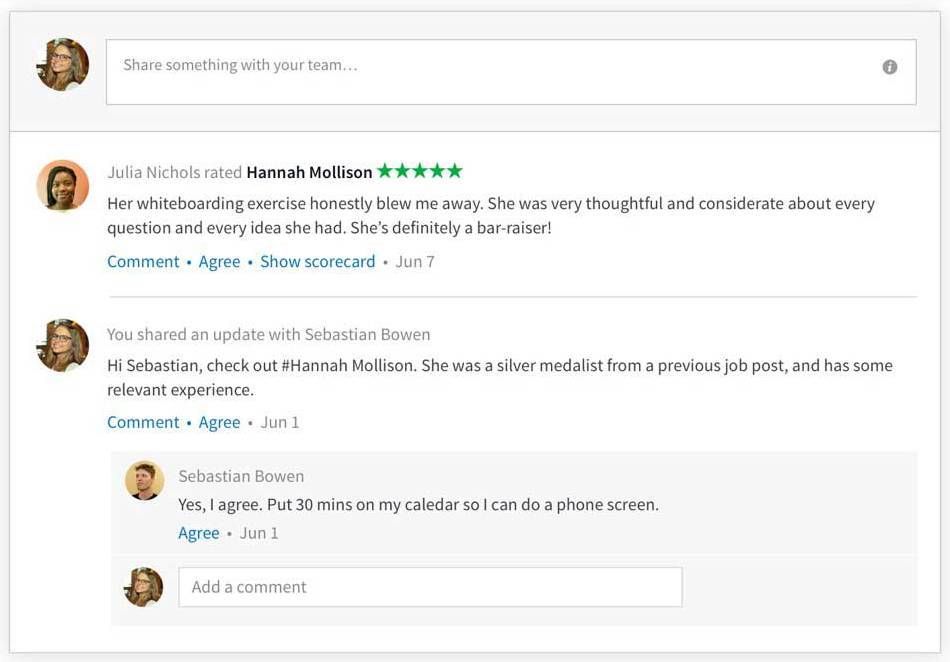Click your avatar beside the shared update
The height and width of the screenshot is (662, 950).
pos(63,345)
